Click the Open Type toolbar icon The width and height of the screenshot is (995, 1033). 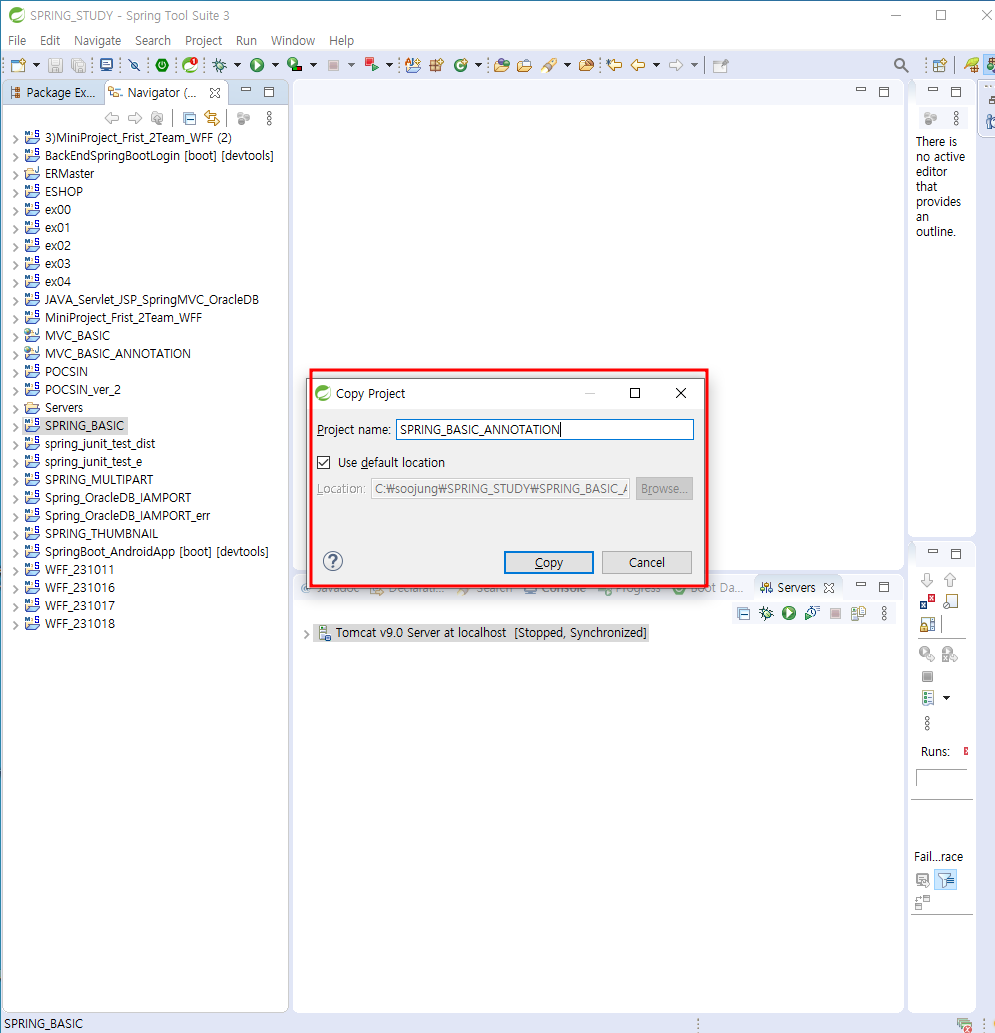point(502,65)
